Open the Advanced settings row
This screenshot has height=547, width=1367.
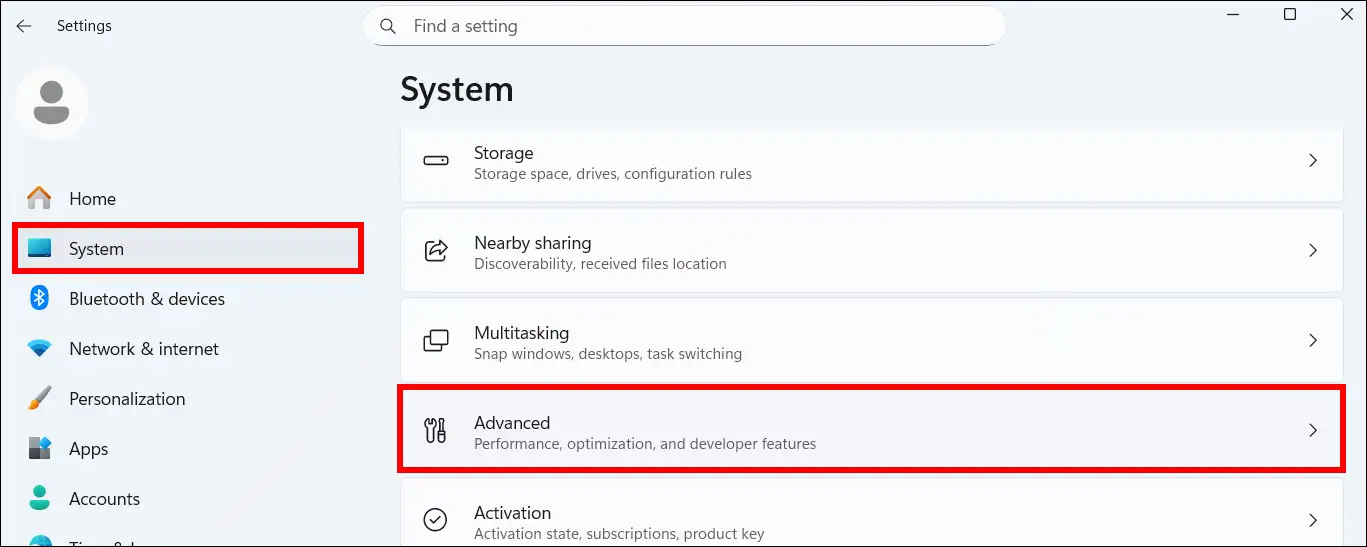point(871,431)
